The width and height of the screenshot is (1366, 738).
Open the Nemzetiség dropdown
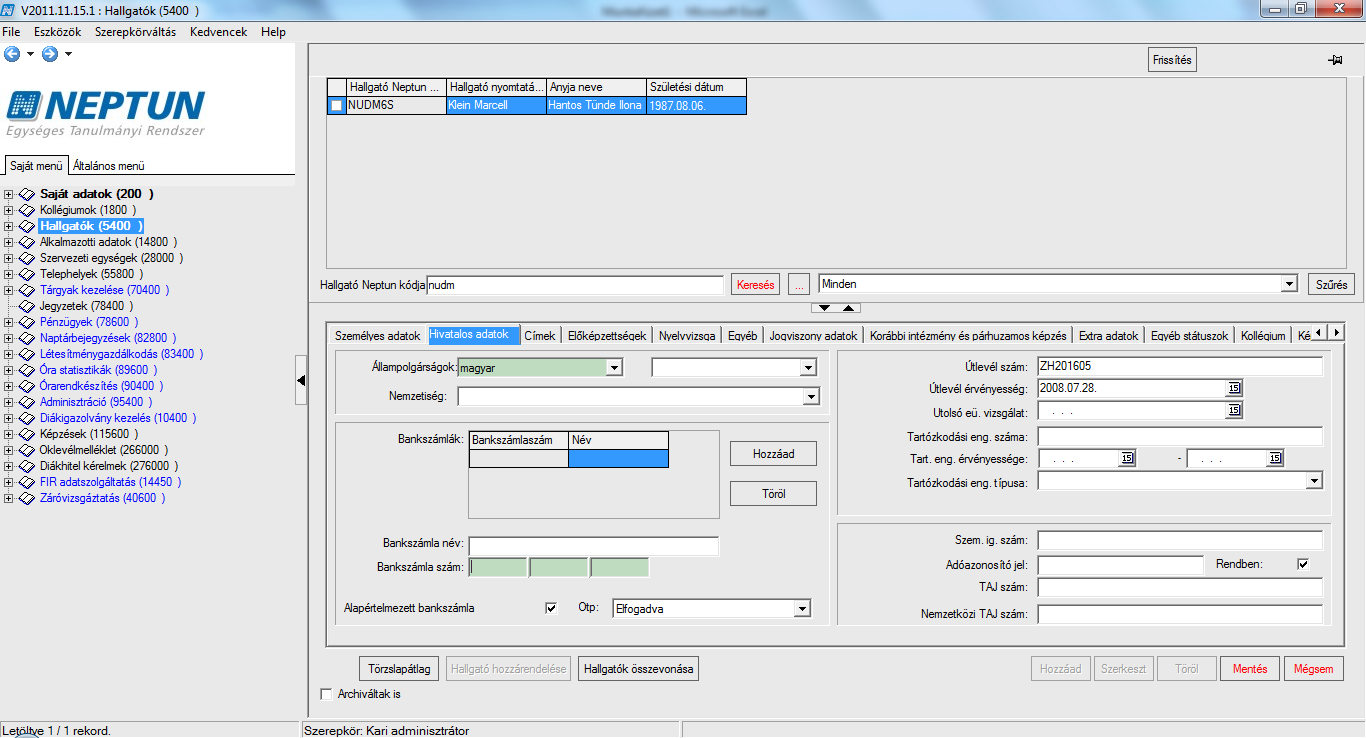[x=810, y=397]
